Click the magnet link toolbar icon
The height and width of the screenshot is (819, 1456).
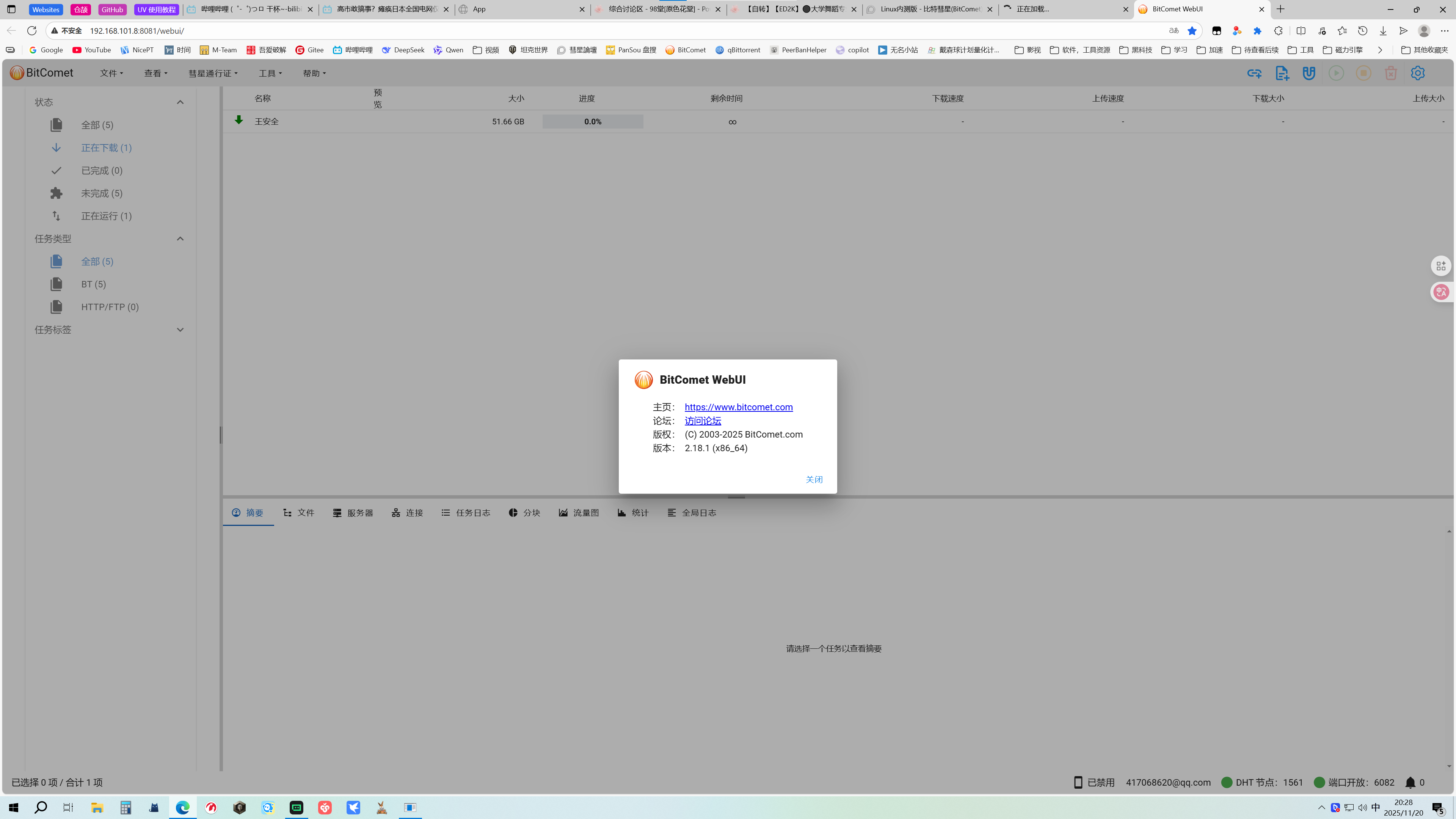click(x=1309, y=73)
